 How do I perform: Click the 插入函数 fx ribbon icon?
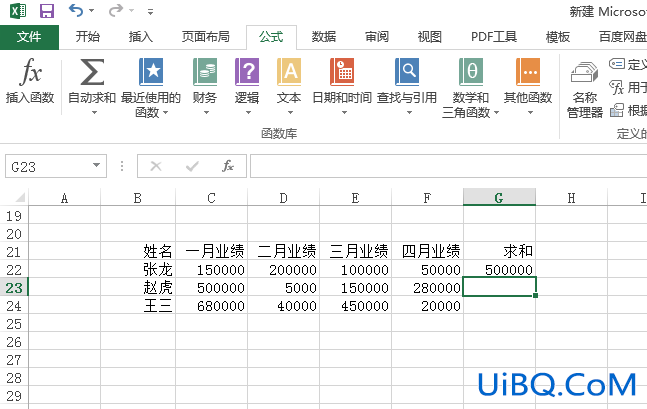coord(30,71)
